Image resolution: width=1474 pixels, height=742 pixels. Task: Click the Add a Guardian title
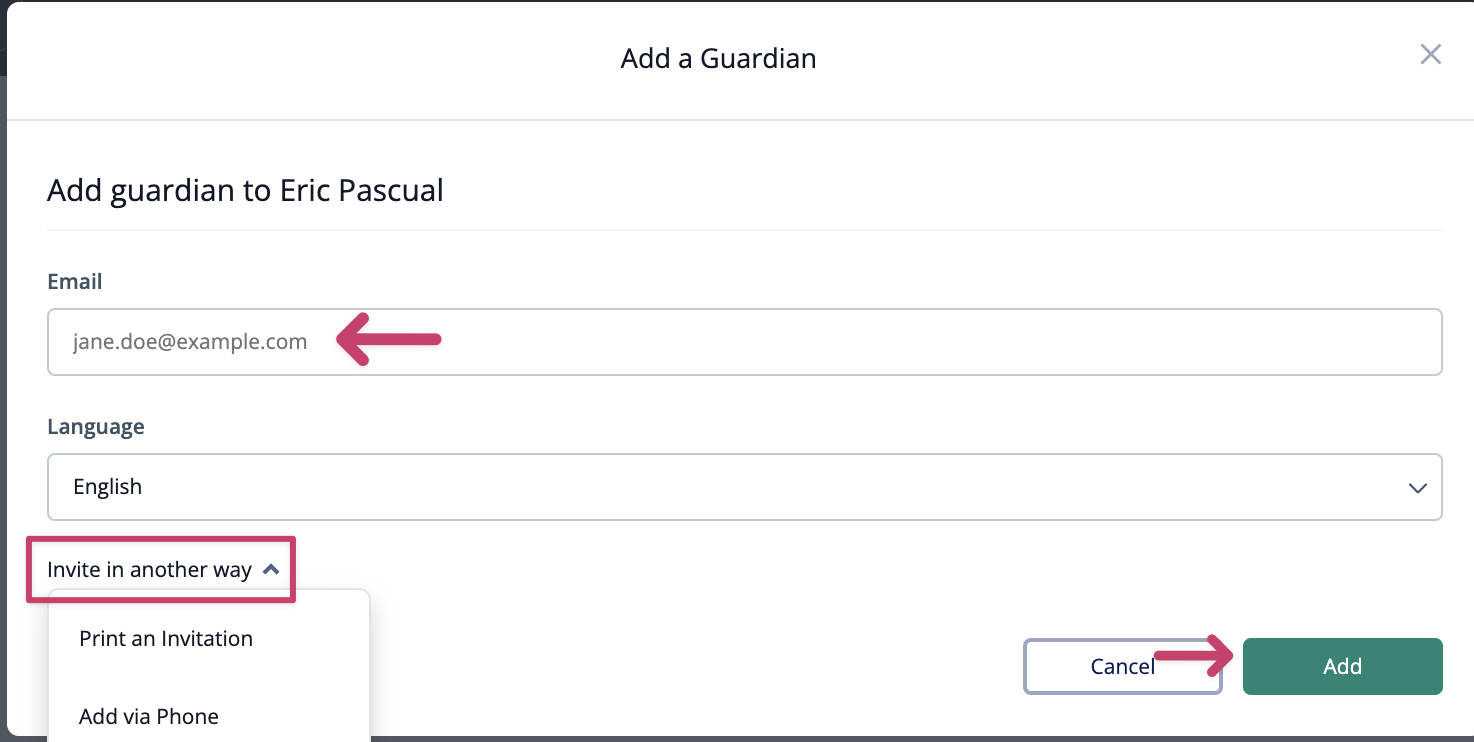pos(718,59)
